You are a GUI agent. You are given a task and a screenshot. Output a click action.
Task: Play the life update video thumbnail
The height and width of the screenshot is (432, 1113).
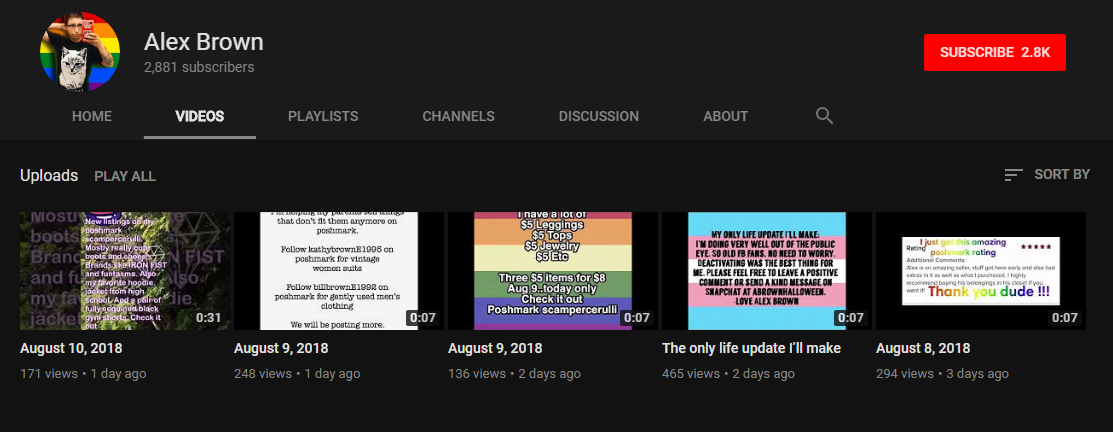click(767, 271)
